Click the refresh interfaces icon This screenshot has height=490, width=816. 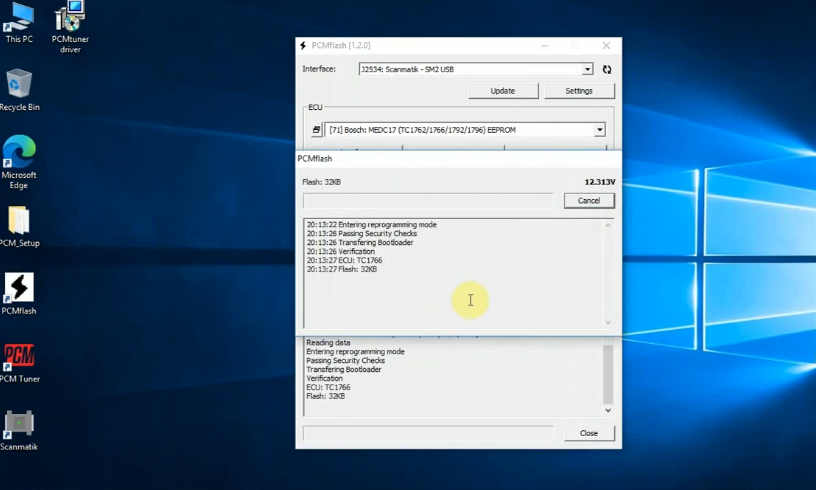click(607, 69)
